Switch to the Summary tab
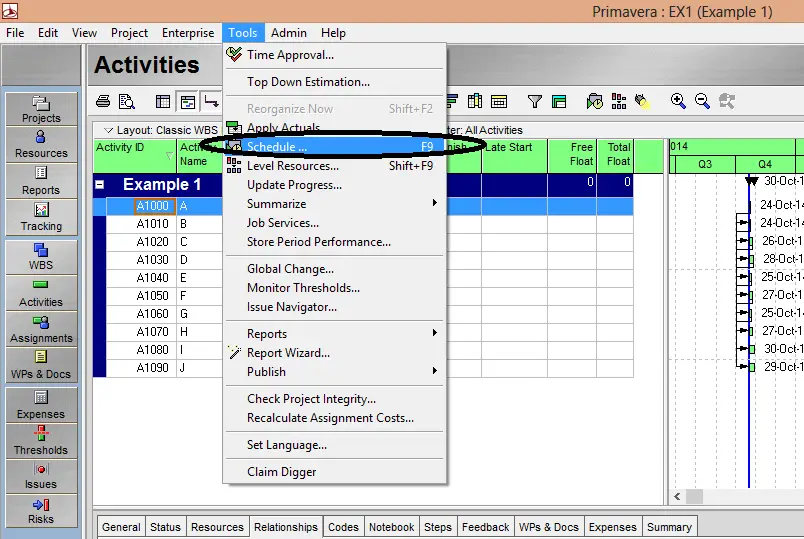 point(669,527)
